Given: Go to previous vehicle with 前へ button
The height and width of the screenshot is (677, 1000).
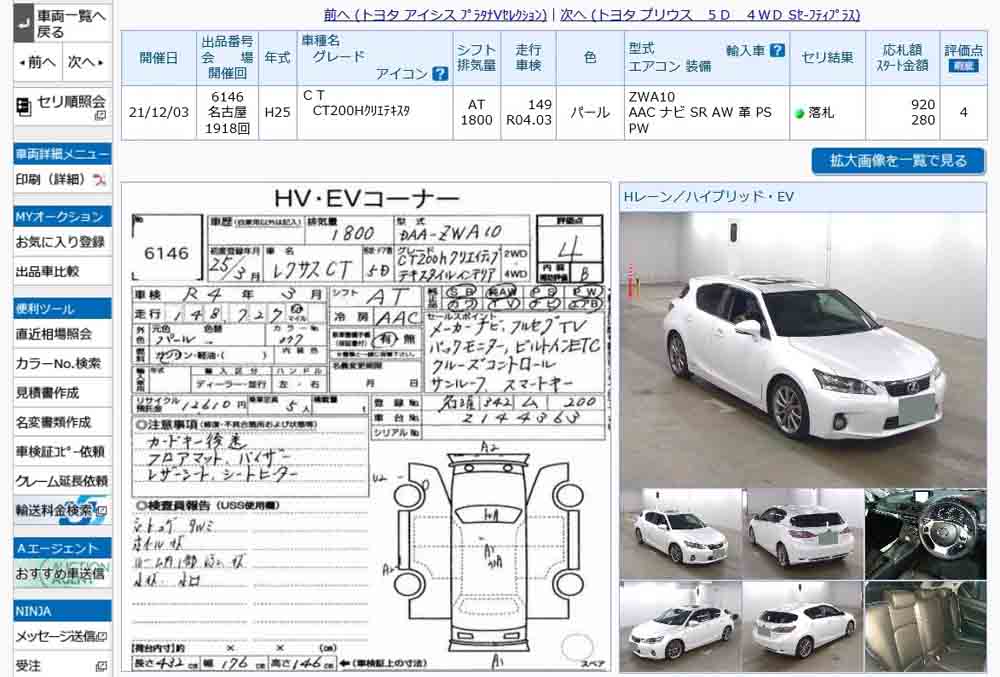Looking at the screenshot, I should 37,62.
